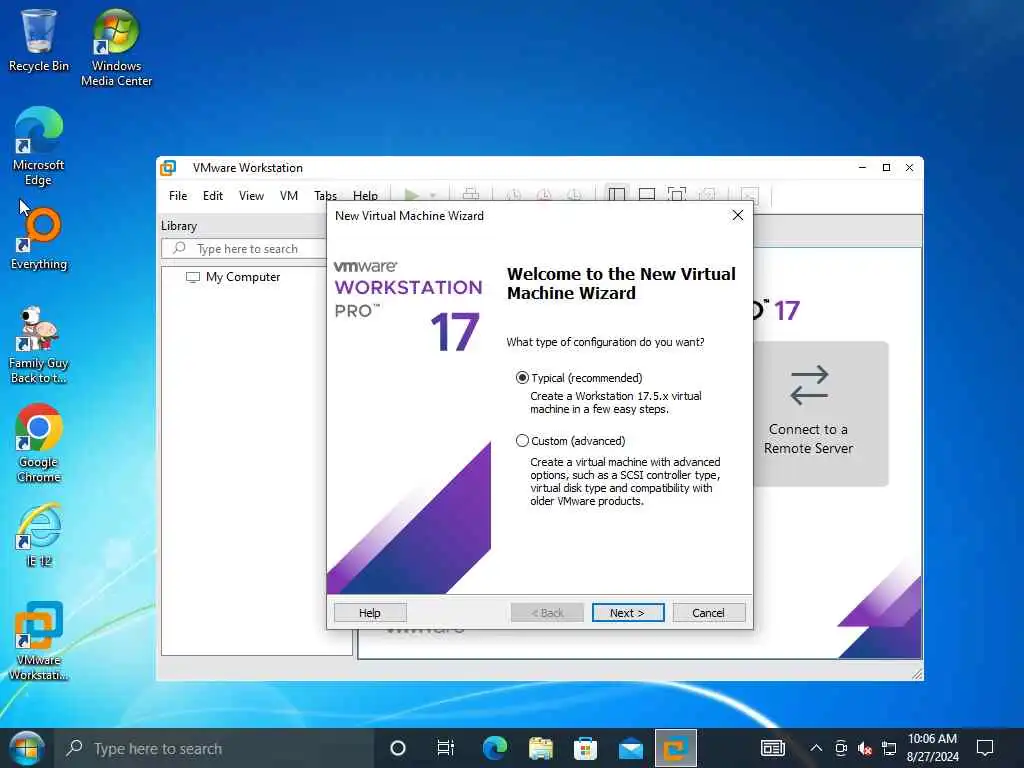Close the New Virtual Machine Wizard dialog
The image size is (1024, 768).
(x=738, y=215)
